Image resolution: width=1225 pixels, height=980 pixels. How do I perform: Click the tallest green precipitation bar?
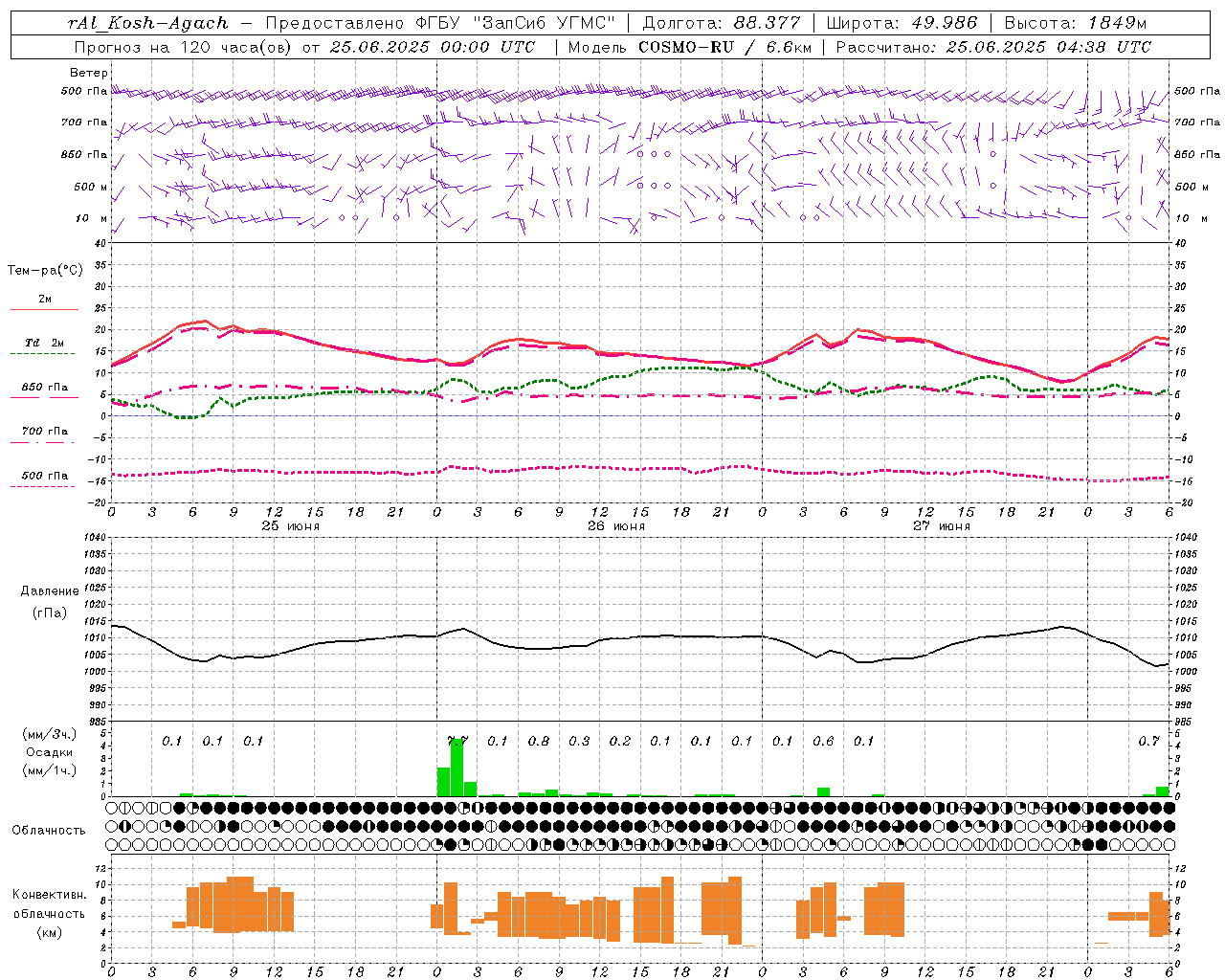457,768
